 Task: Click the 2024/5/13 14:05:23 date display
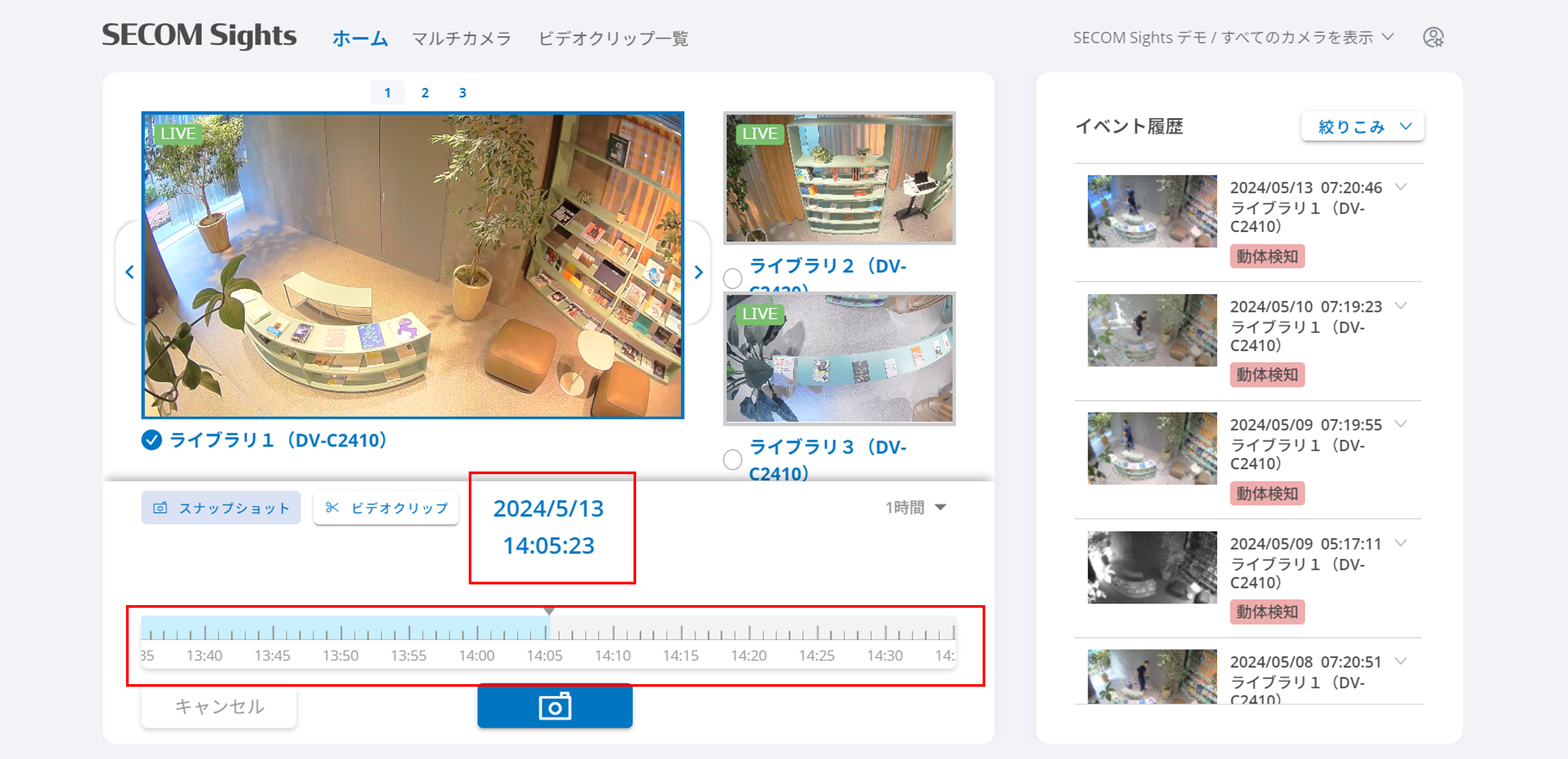pyautogui.click(x=548, y=526)
